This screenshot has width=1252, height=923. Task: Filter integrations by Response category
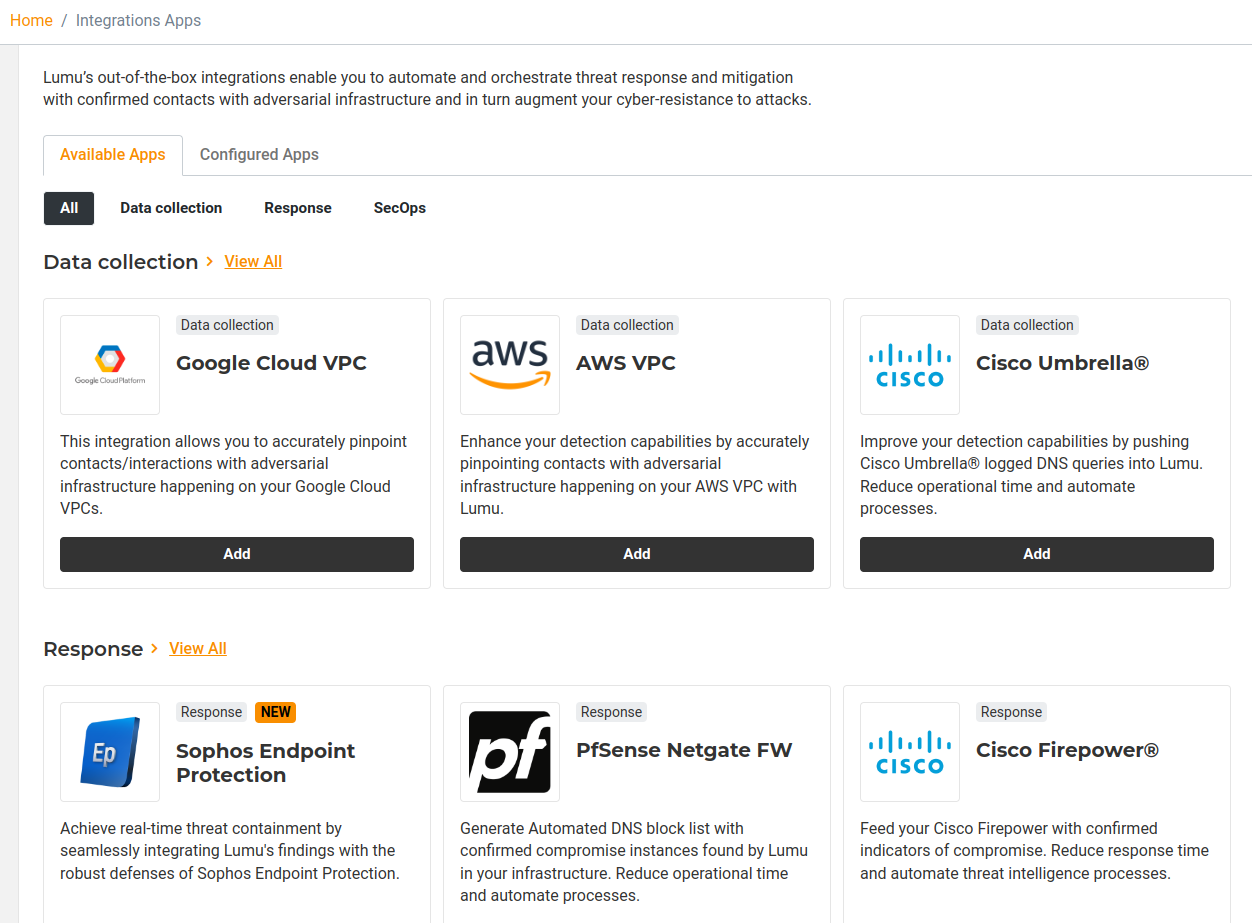click(298, 208)
